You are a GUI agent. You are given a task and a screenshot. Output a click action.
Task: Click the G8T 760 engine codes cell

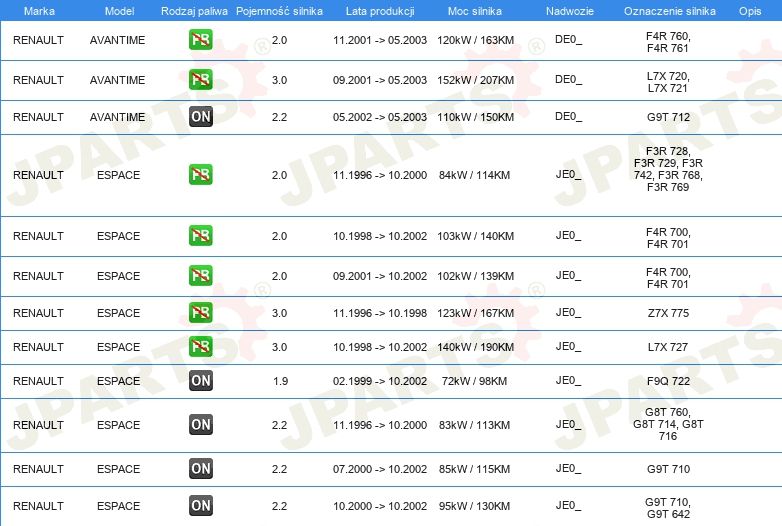668,424
